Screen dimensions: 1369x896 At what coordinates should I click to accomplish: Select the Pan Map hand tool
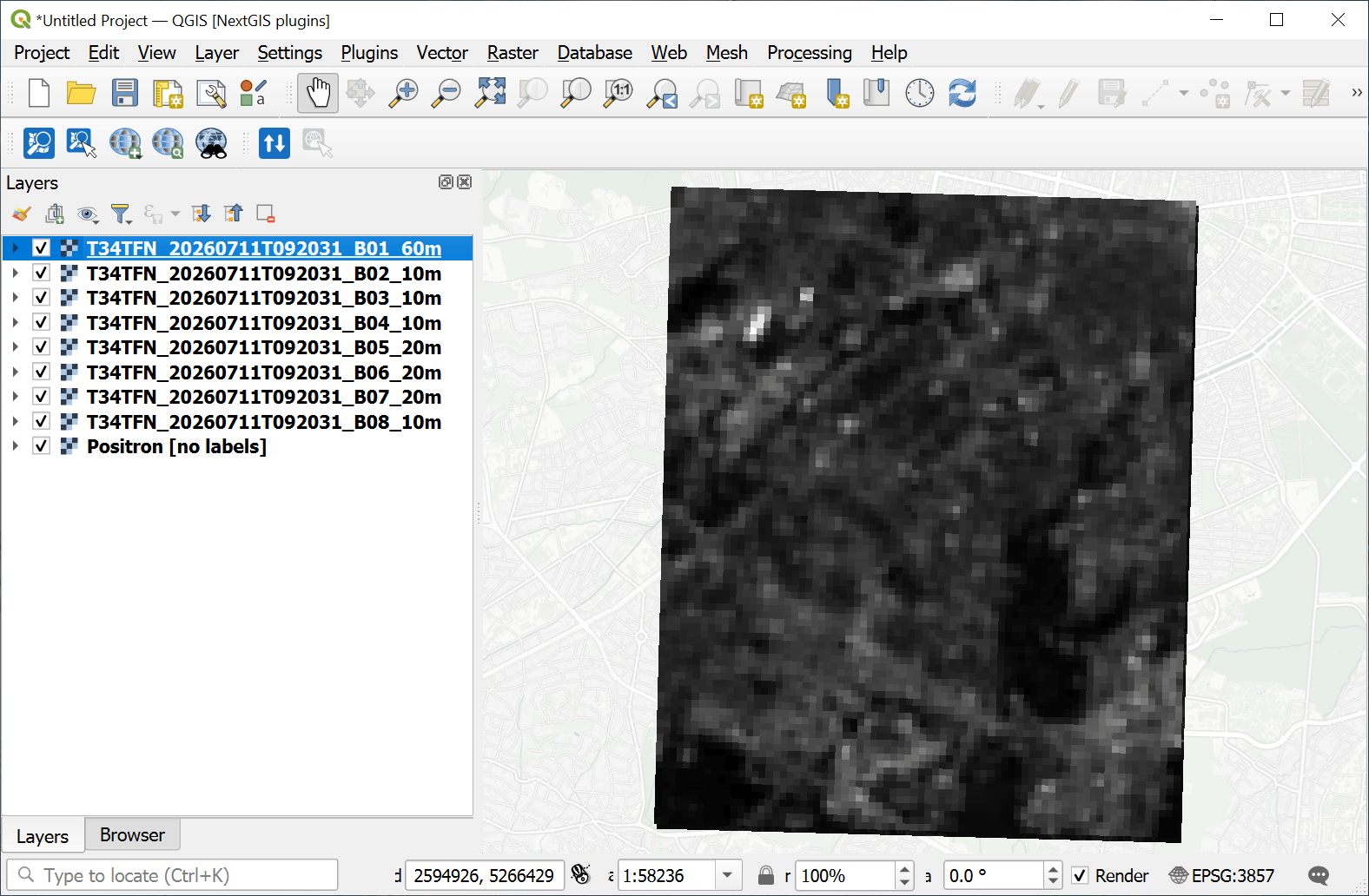pos(318,93)
